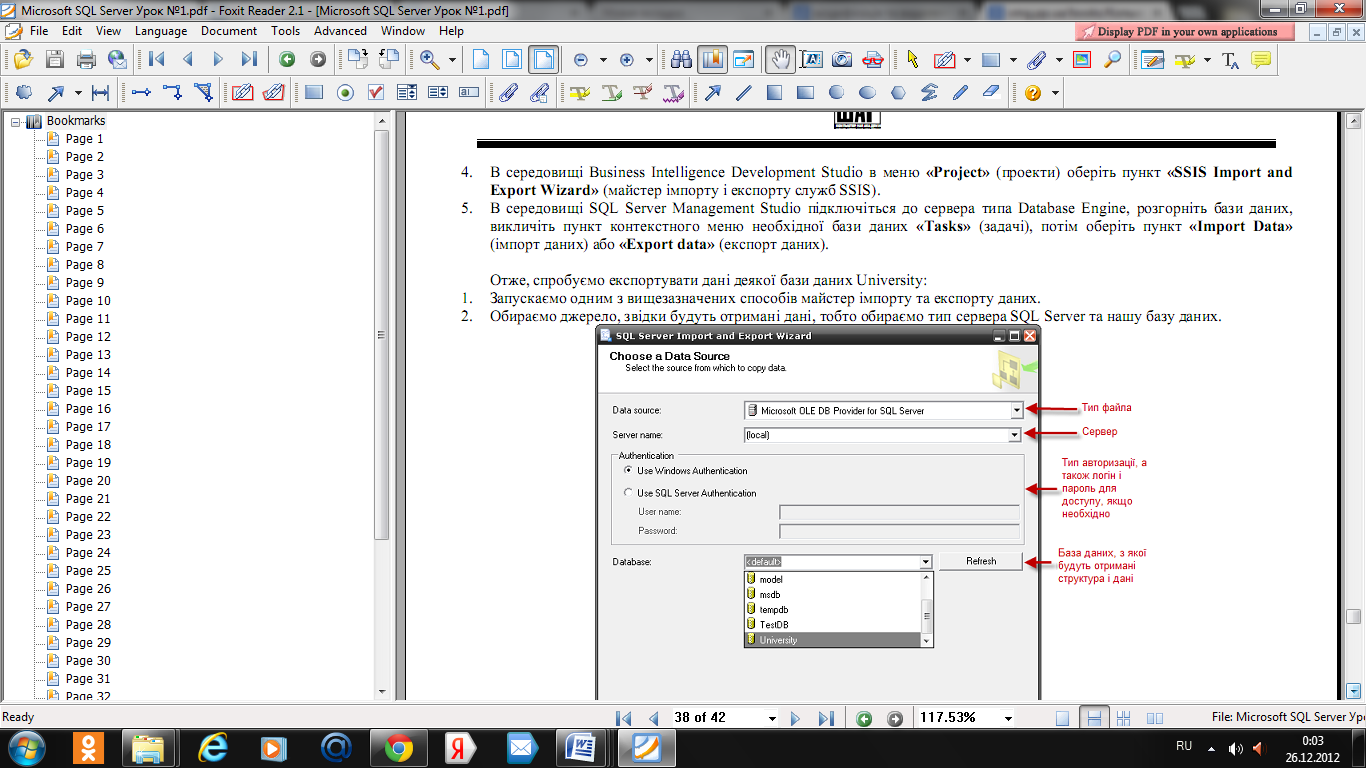Viewport: 1366px width, 768px height.
Task: Enable Continuous page layout in status bar
Action: click(x=1095, y=718)
